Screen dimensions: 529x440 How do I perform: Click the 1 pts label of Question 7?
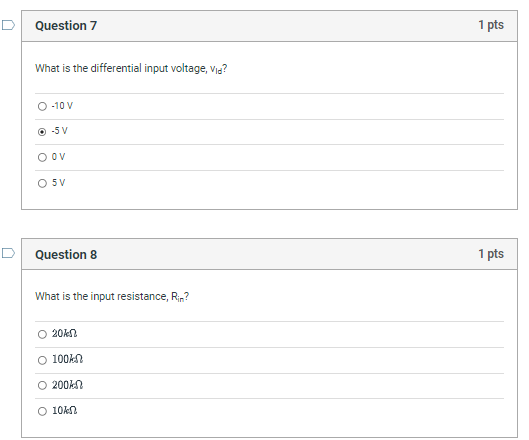click(491, 25)
